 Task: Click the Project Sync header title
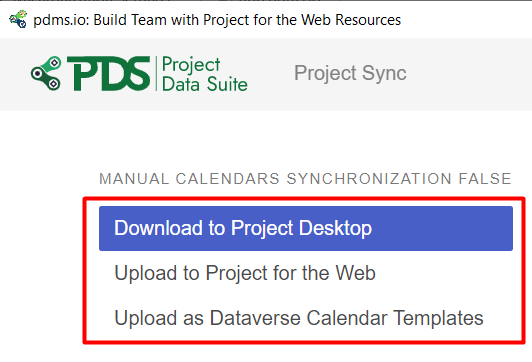coord(350,73)
